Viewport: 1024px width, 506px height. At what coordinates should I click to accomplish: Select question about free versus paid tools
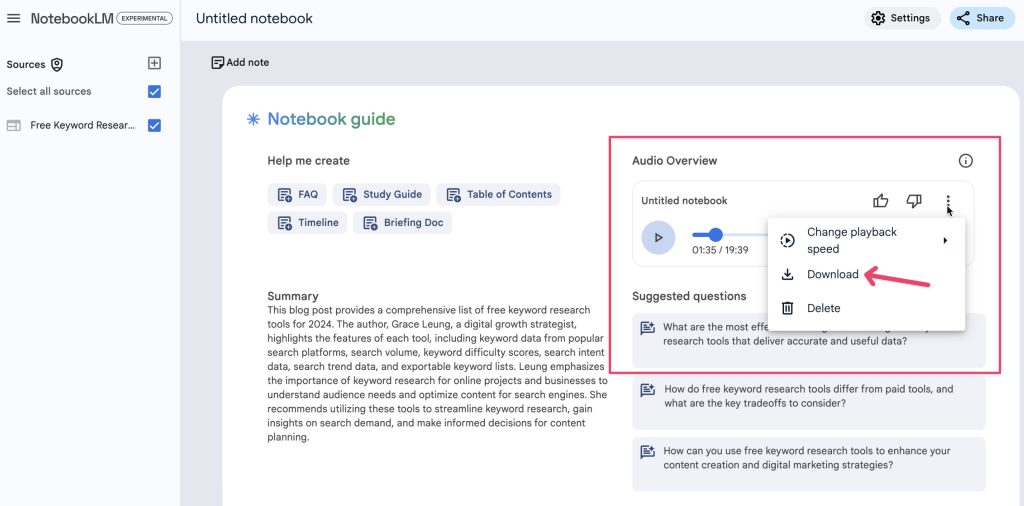click(808, 396)
